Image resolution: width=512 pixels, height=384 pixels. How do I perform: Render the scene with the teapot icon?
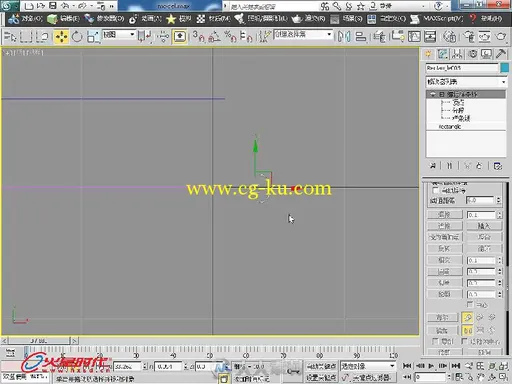coord(501,37)
